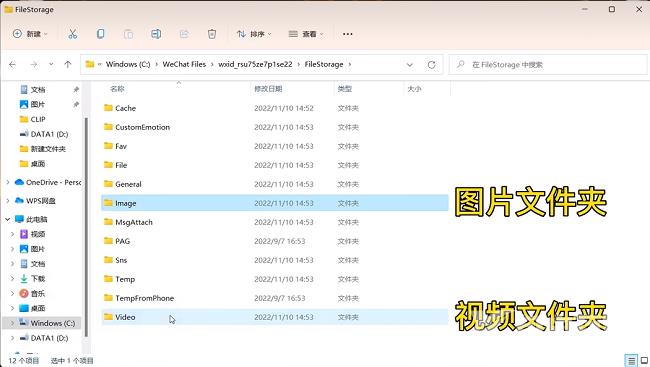Switch to large icons view

pos(645,360)
